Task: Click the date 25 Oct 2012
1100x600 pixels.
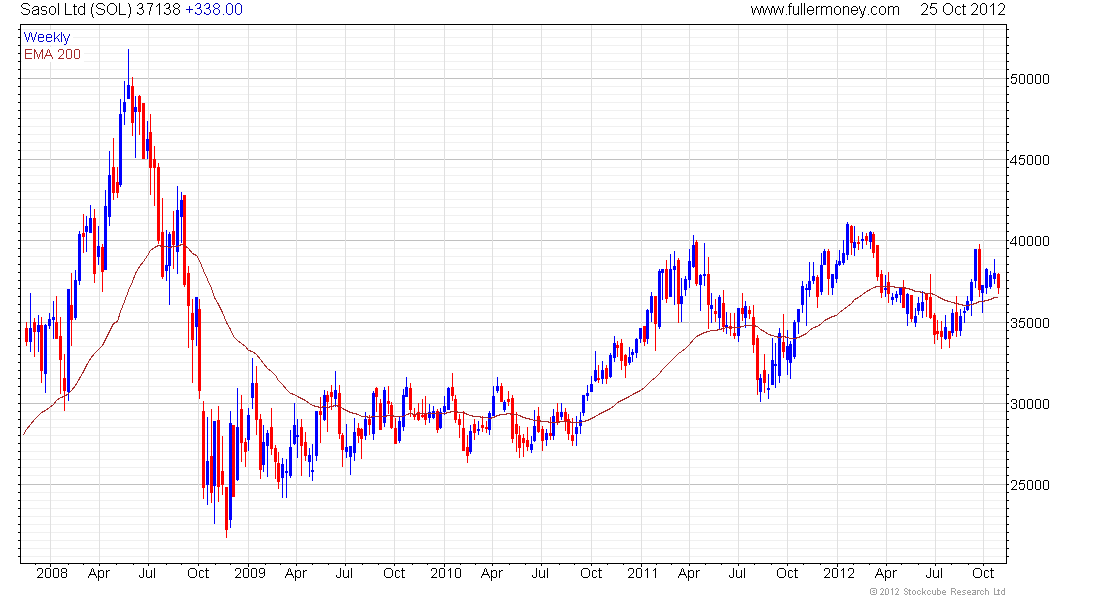Action: 962,10
